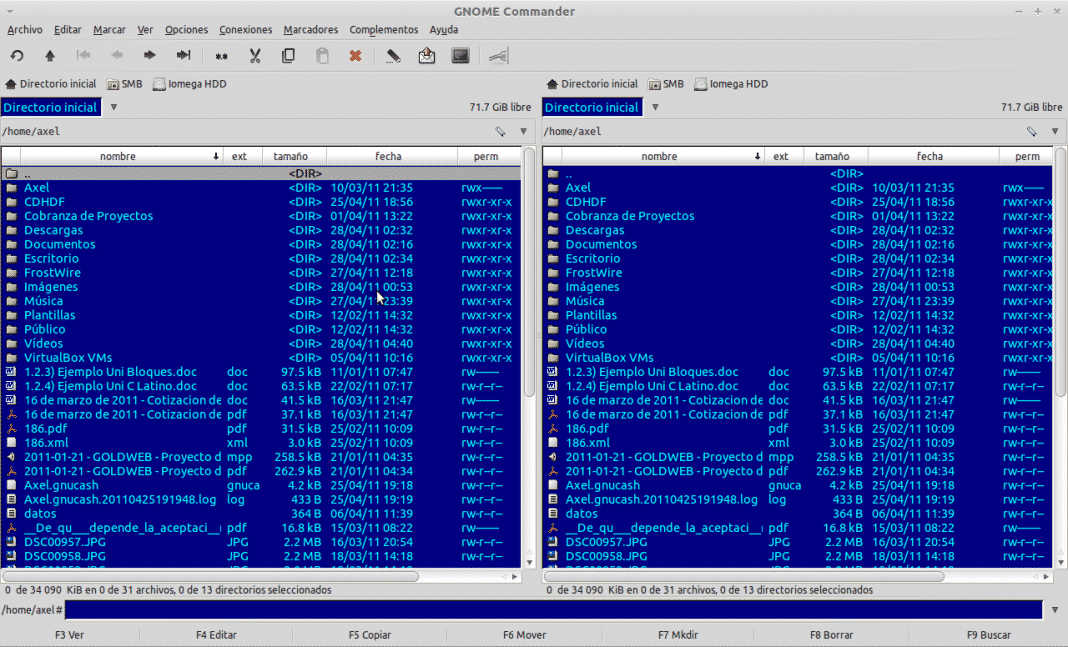Send the file by mail icon
1068x647 pixels.
pos(427,56)
